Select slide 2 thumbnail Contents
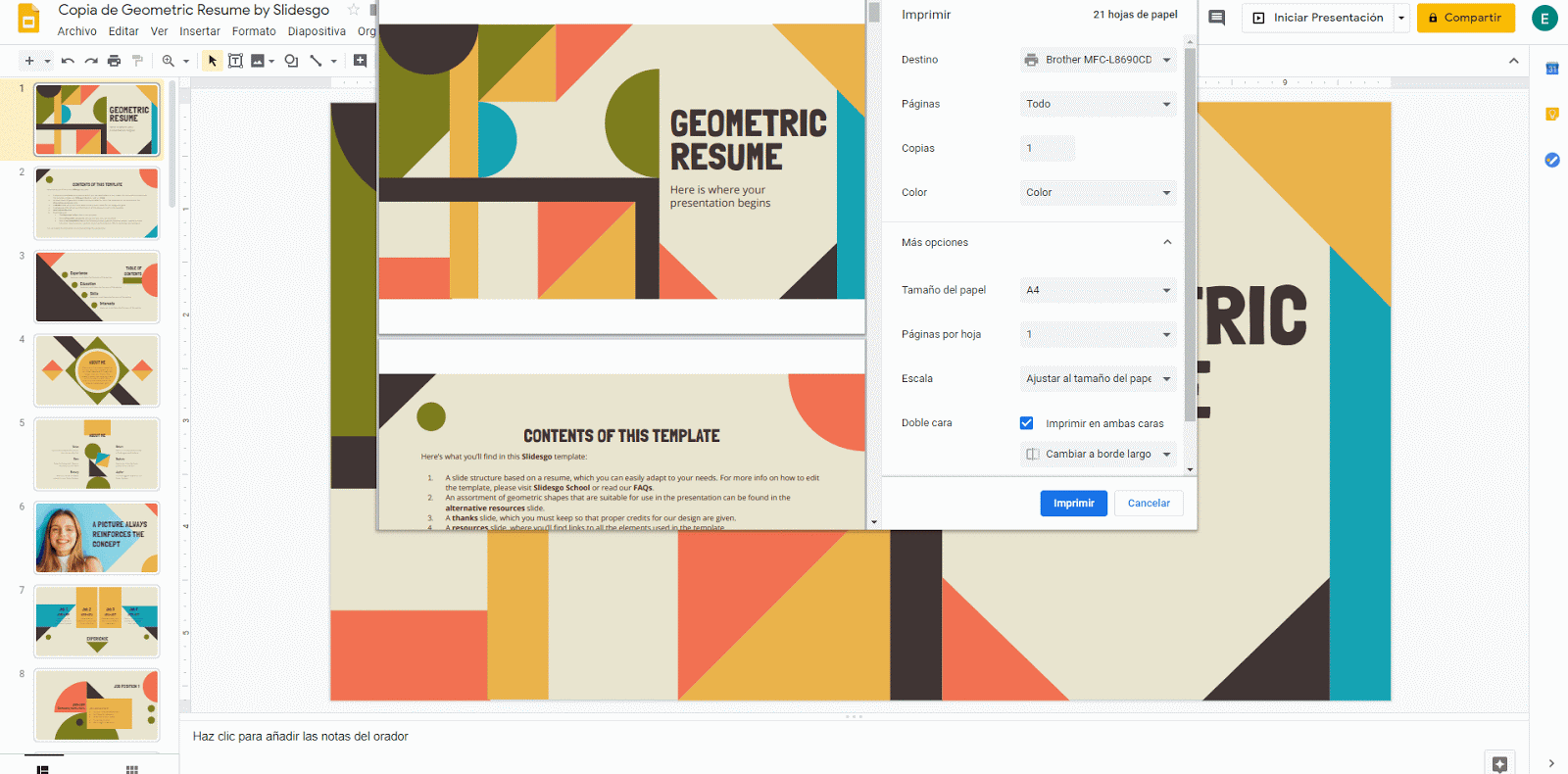1568x774 pixels. 97,204
